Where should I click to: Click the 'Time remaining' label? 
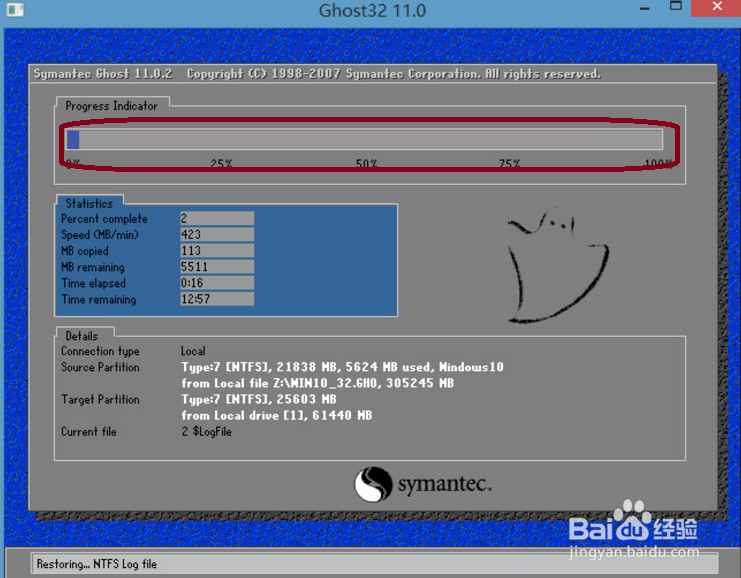(99, 299)
